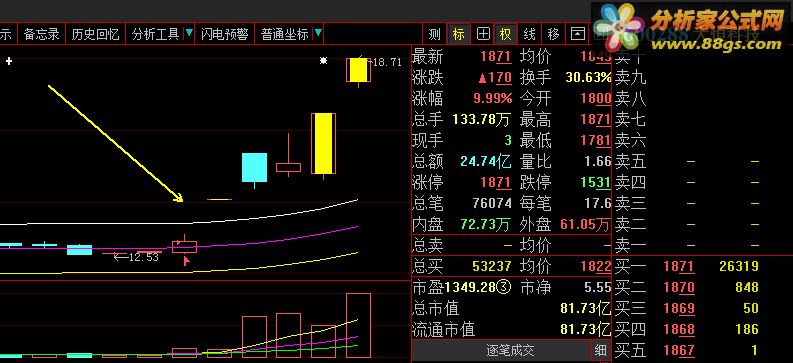
Task: Click the 闪电预警 button
Action: pyautogui.click(x=224, y=34)
